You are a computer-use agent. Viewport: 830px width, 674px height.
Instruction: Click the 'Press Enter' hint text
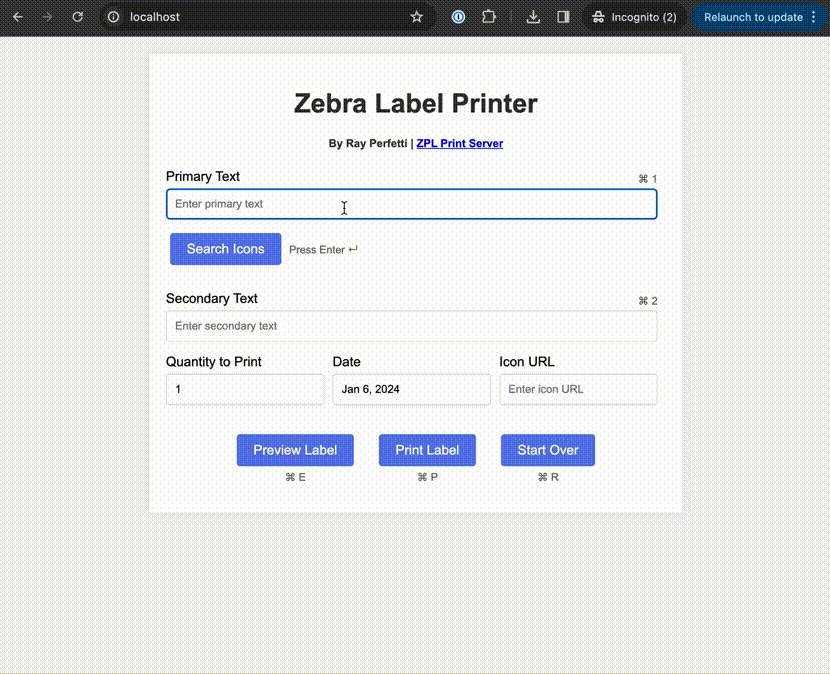[x=323, y=249]
